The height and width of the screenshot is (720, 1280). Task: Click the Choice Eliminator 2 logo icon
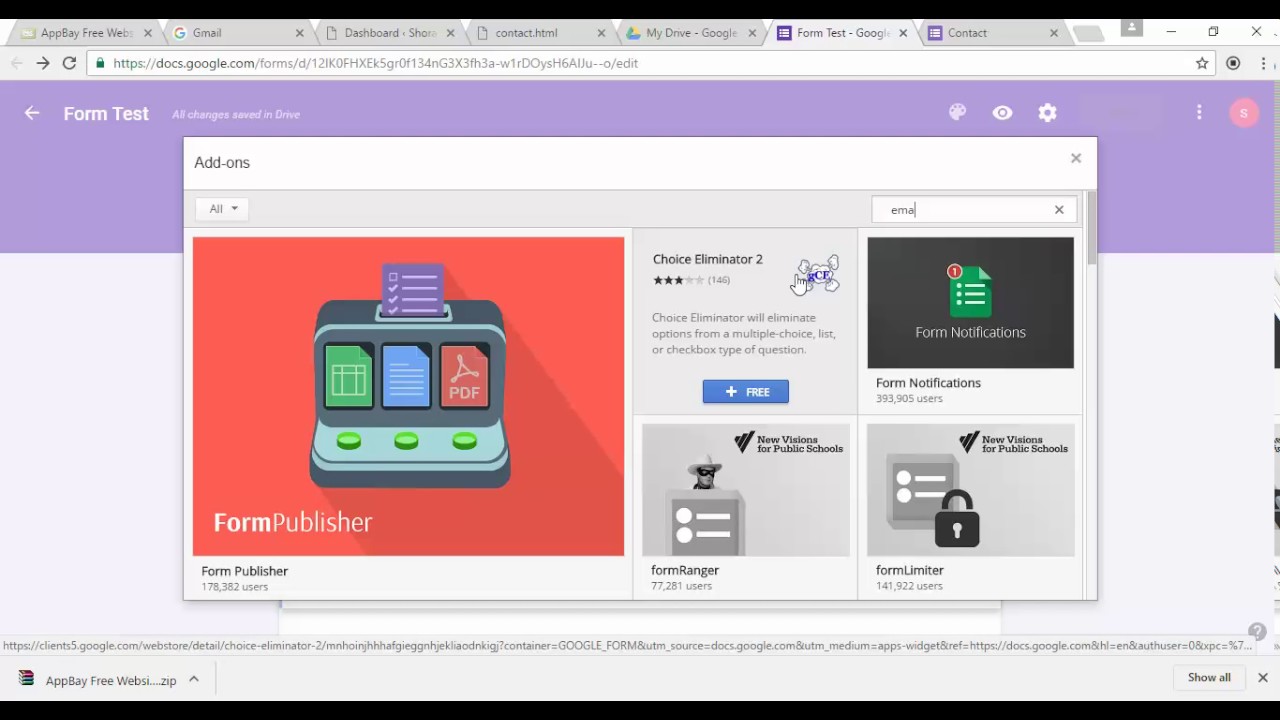coord(818,273)
